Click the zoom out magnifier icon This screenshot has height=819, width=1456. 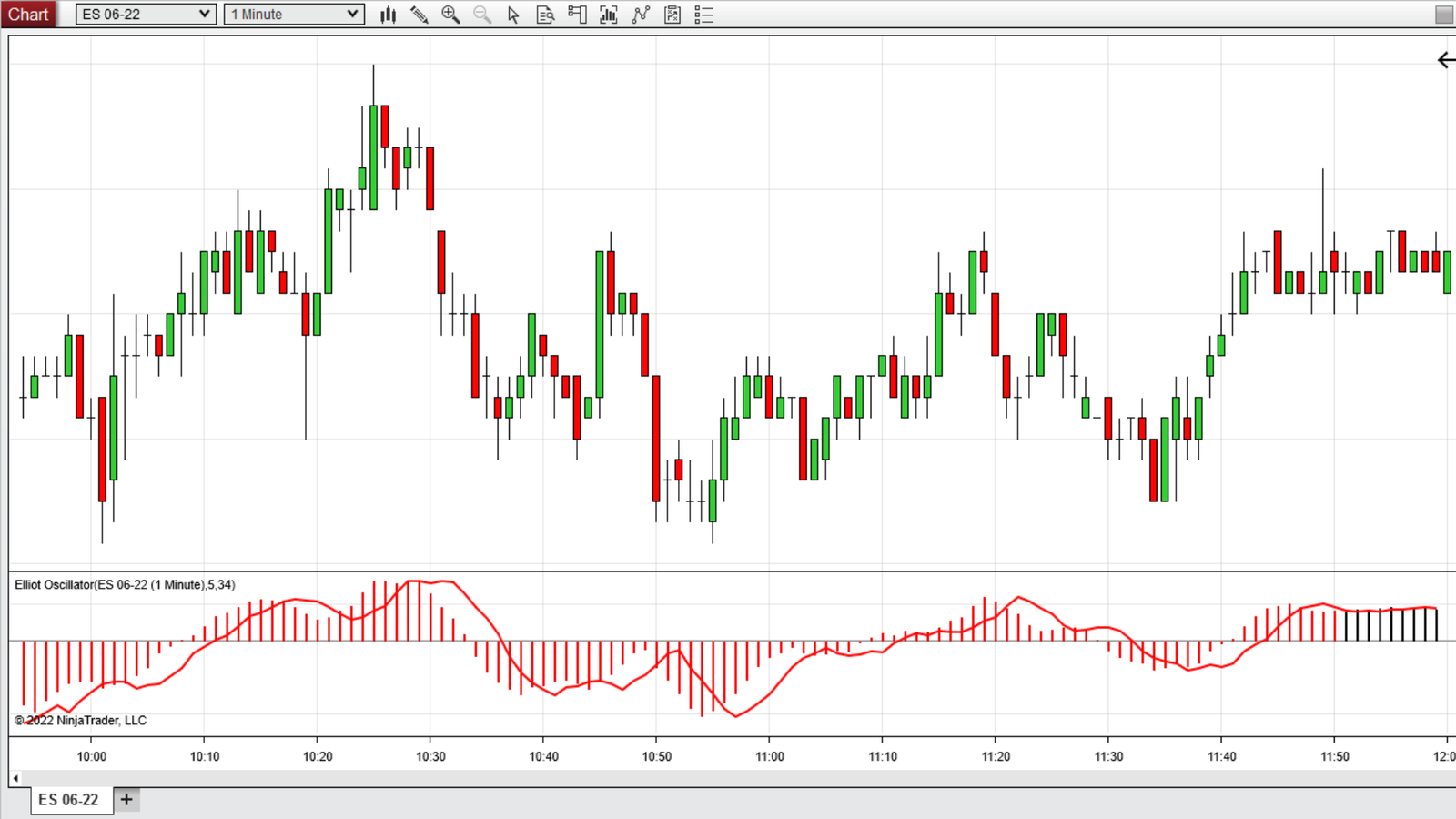[482, 15]
